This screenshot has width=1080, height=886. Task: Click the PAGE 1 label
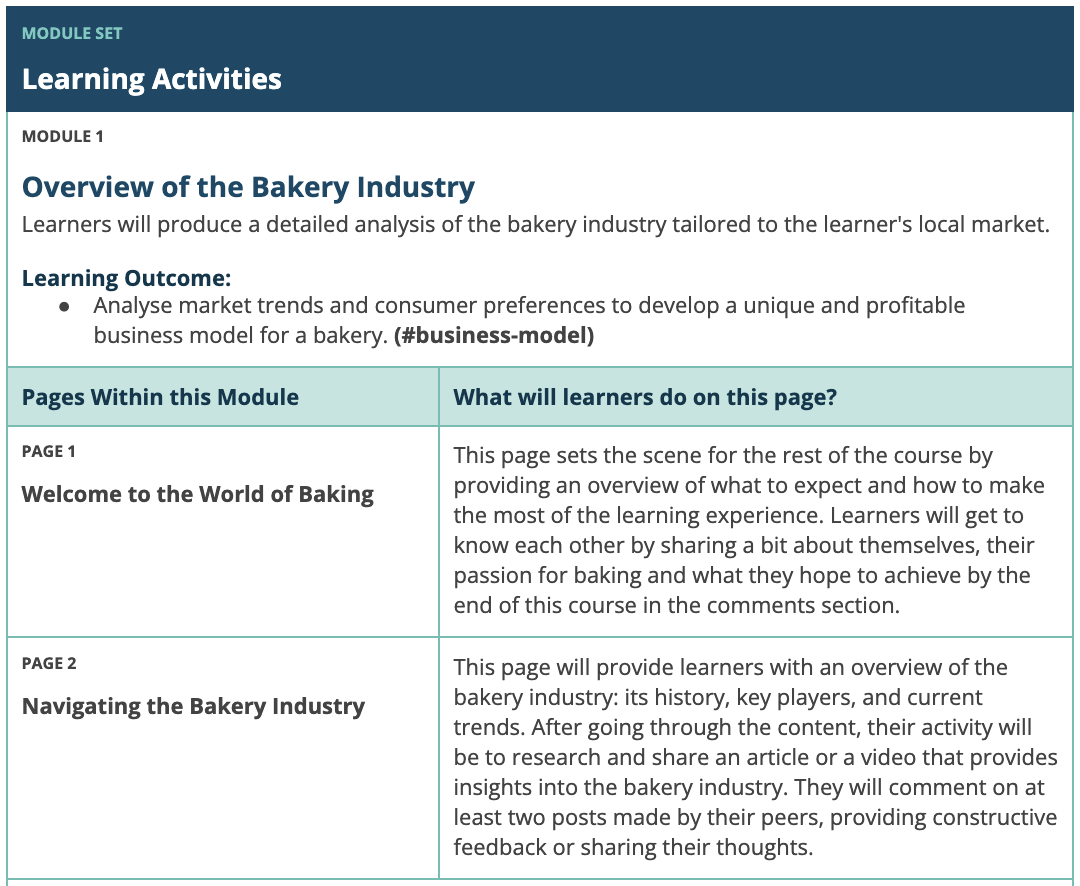[x=49, y=451]
